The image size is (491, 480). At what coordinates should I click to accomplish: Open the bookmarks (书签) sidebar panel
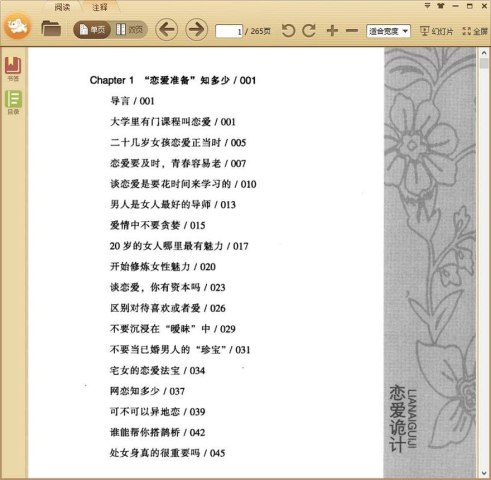[x=13, y=69]
